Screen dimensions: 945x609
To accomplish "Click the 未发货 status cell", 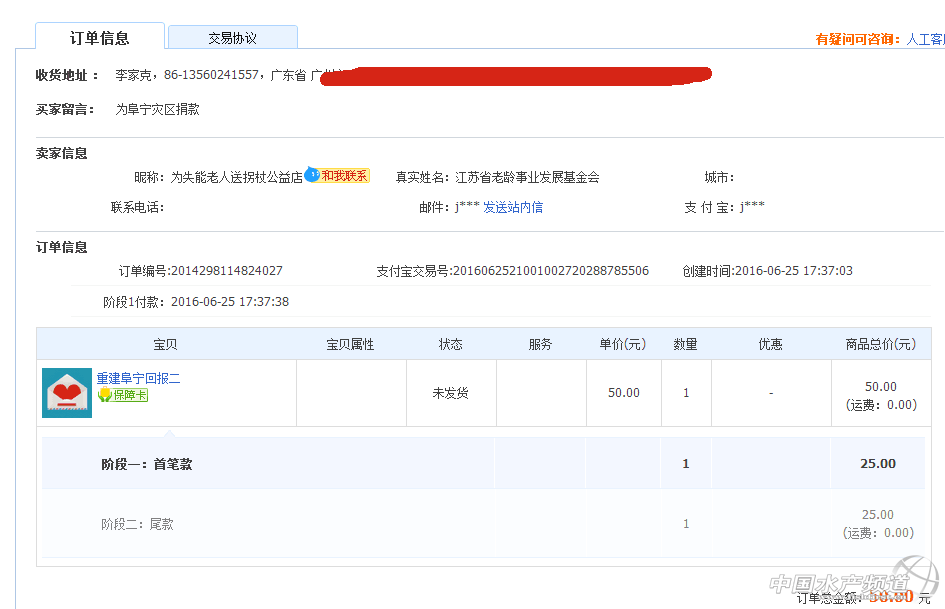I will 450,393.
